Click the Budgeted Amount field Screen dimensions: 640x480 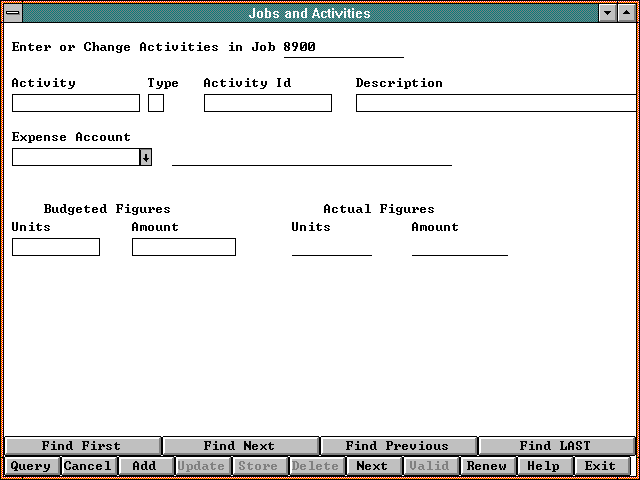(184, 247)
